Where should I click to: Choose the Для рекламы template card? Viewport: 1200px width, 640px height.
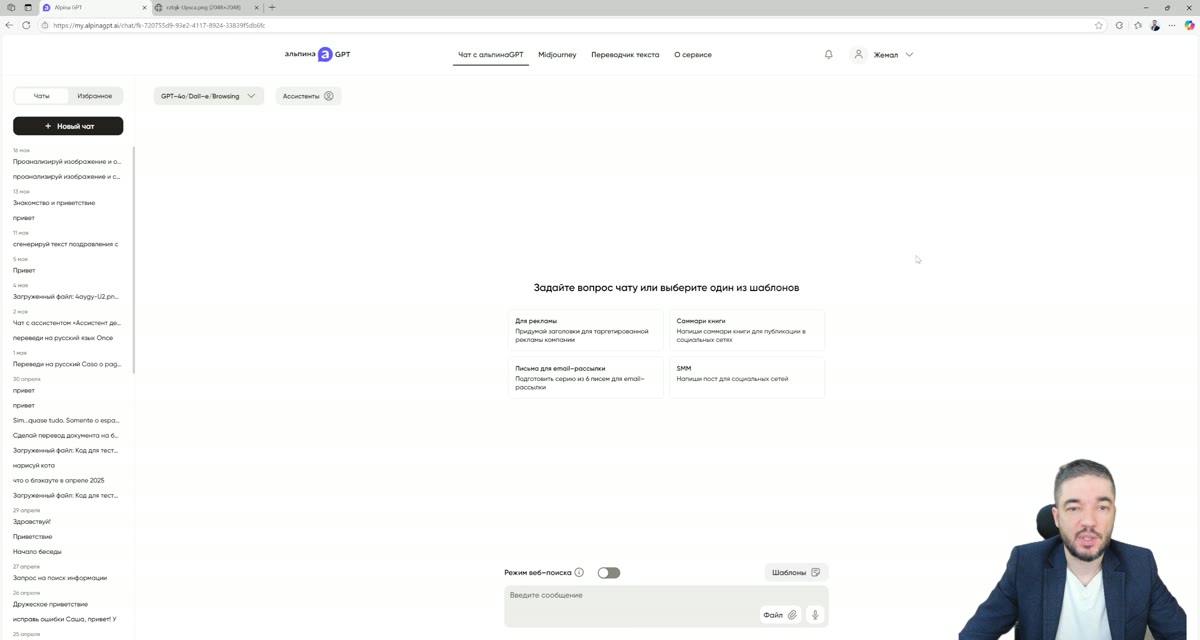(585, 331)
